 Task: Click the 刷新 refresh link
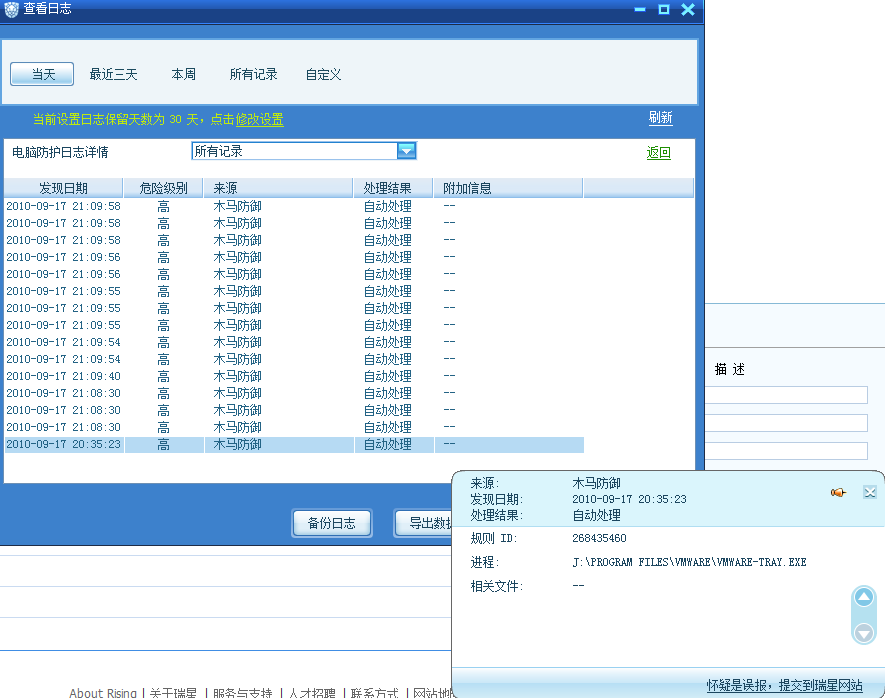coord(660,118)
